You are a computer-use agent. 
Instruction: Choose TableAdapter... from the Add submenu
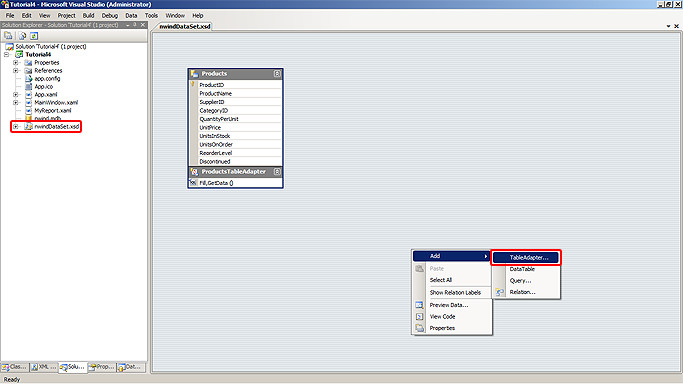[526, 257]
